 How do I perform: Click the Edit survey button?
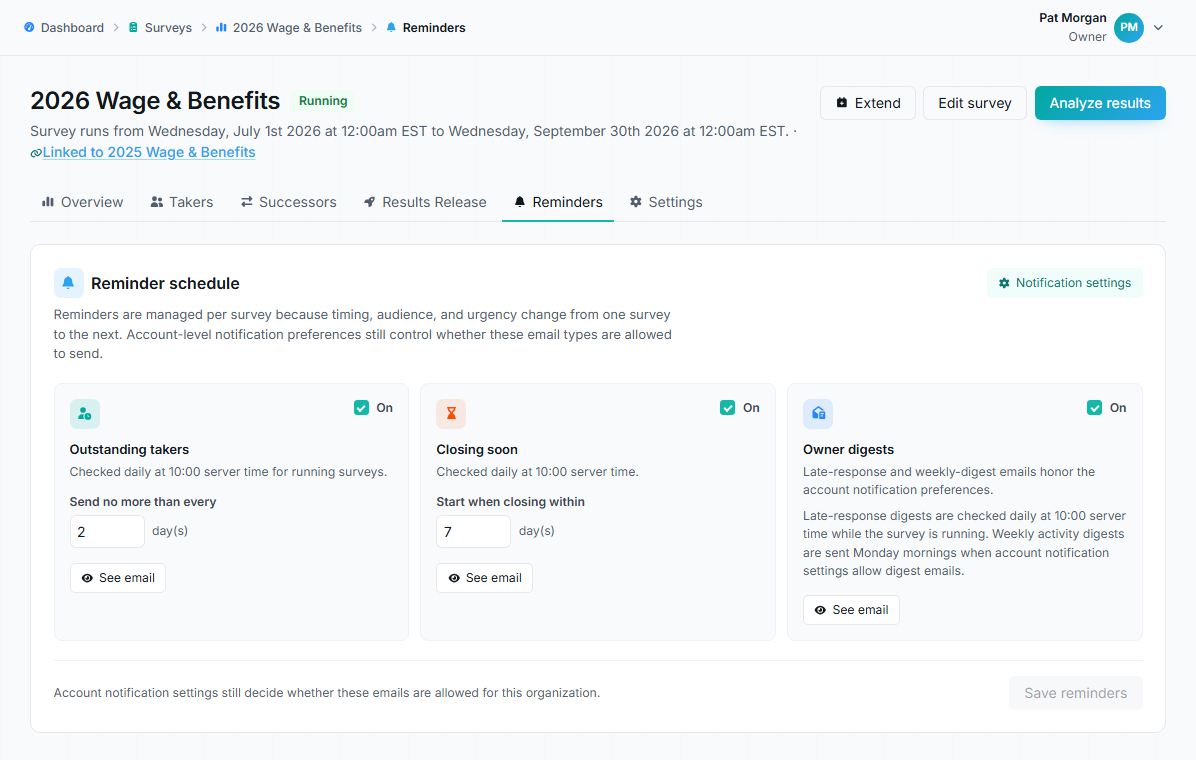click(x=975, y=103)
